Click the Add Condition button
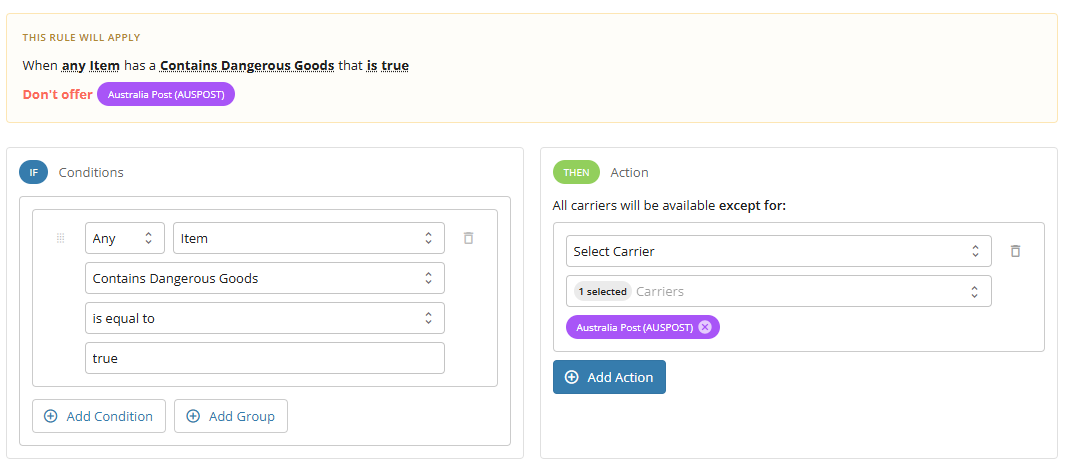1077x469 pixels. click(x=99, y=416)
